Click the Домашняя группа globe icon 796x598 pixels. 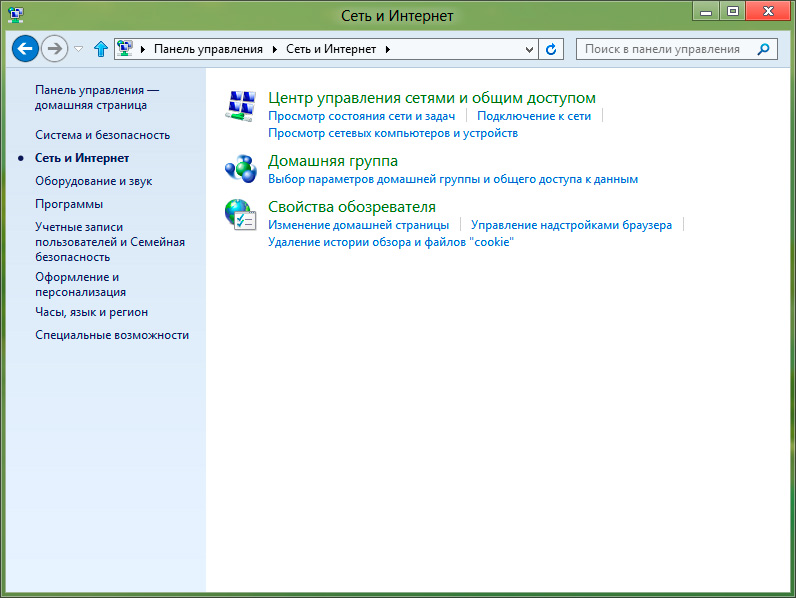tap(241, 168)
